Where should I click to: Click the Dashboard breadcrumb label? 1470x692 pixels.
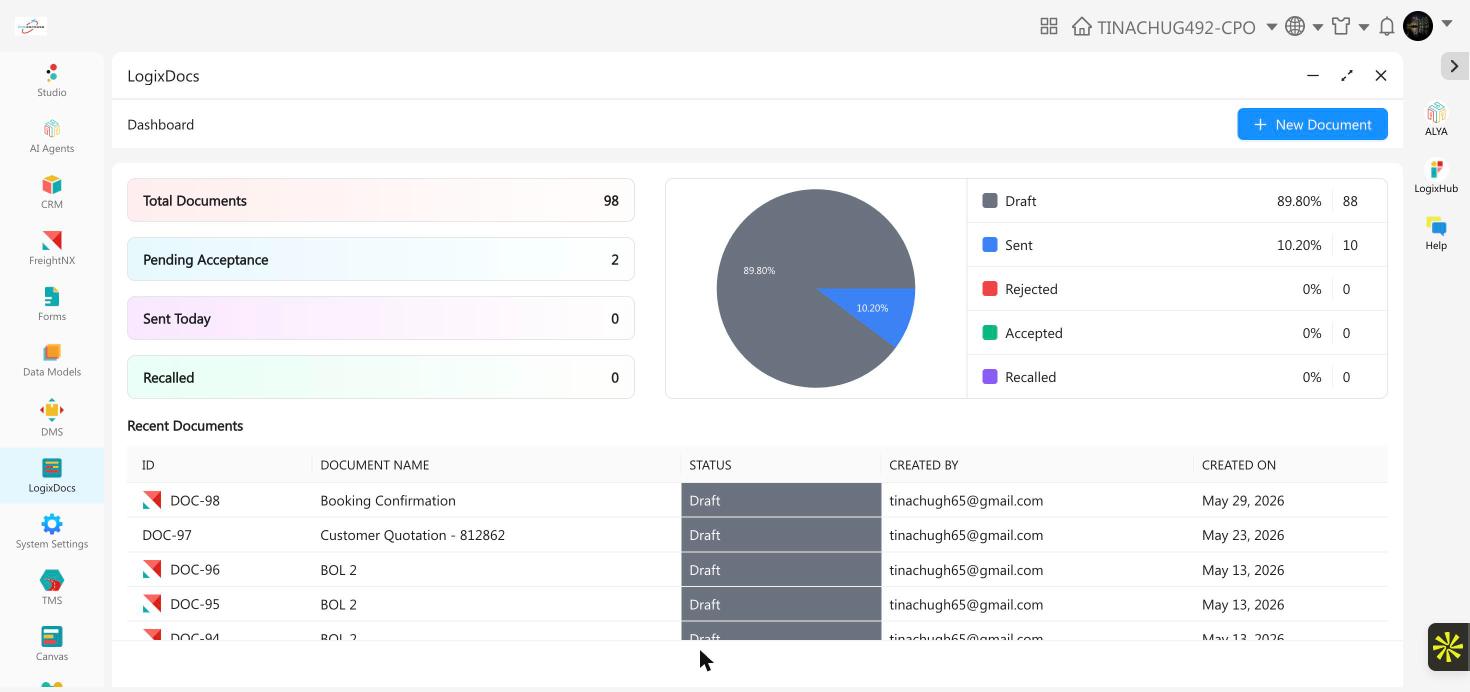pos(160,124)
